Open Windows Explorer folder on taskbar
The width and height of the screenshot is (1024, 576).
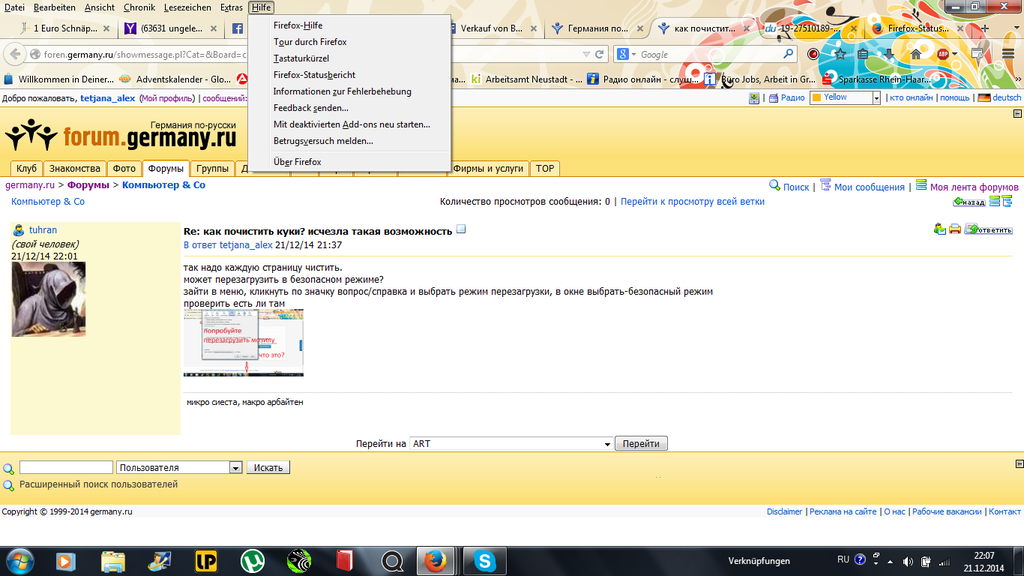tap(113, 561)
